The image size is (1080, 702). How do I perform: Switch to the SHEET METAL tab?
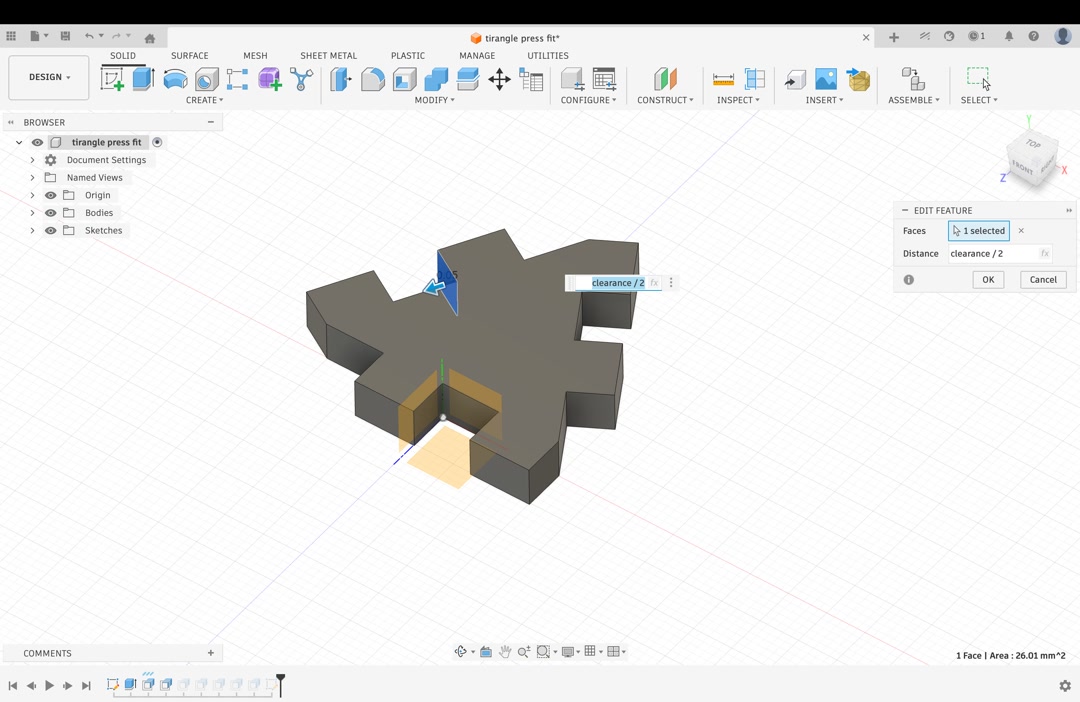click(x=329, y=55)
